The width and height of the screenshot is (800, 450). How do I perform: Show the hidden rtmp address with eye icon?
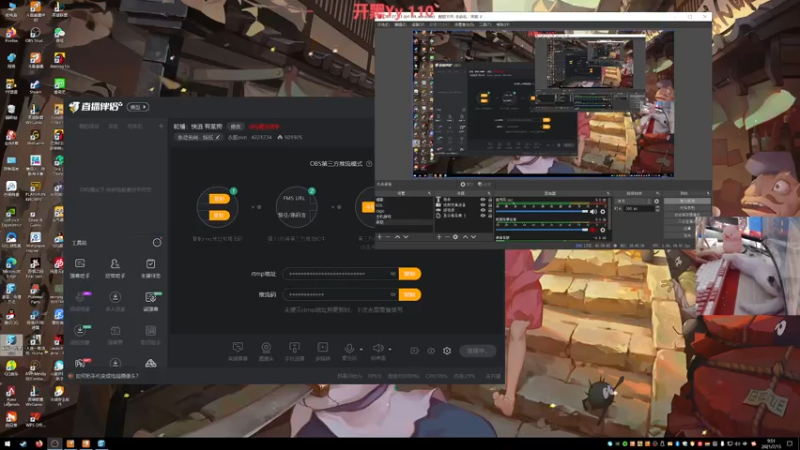392,274
